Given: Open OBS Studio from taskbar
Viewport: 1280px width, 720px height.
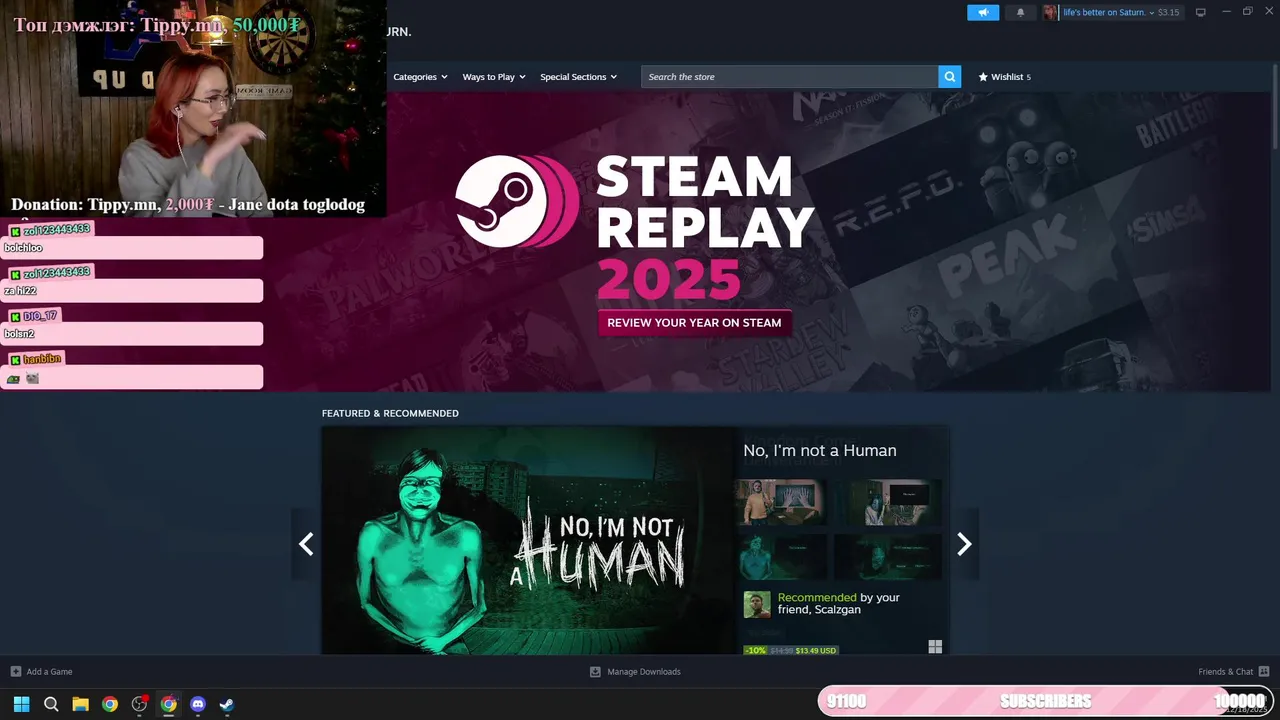Looking at the screenshot, I should point(139,704).
